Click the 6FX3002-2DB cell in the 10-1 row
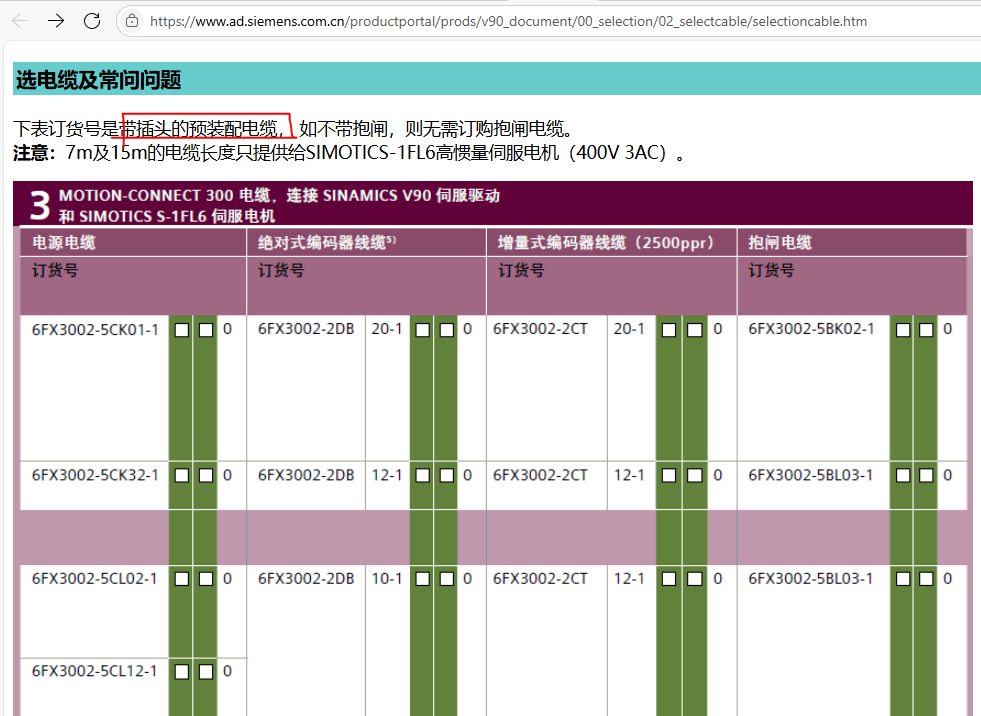 306,579
